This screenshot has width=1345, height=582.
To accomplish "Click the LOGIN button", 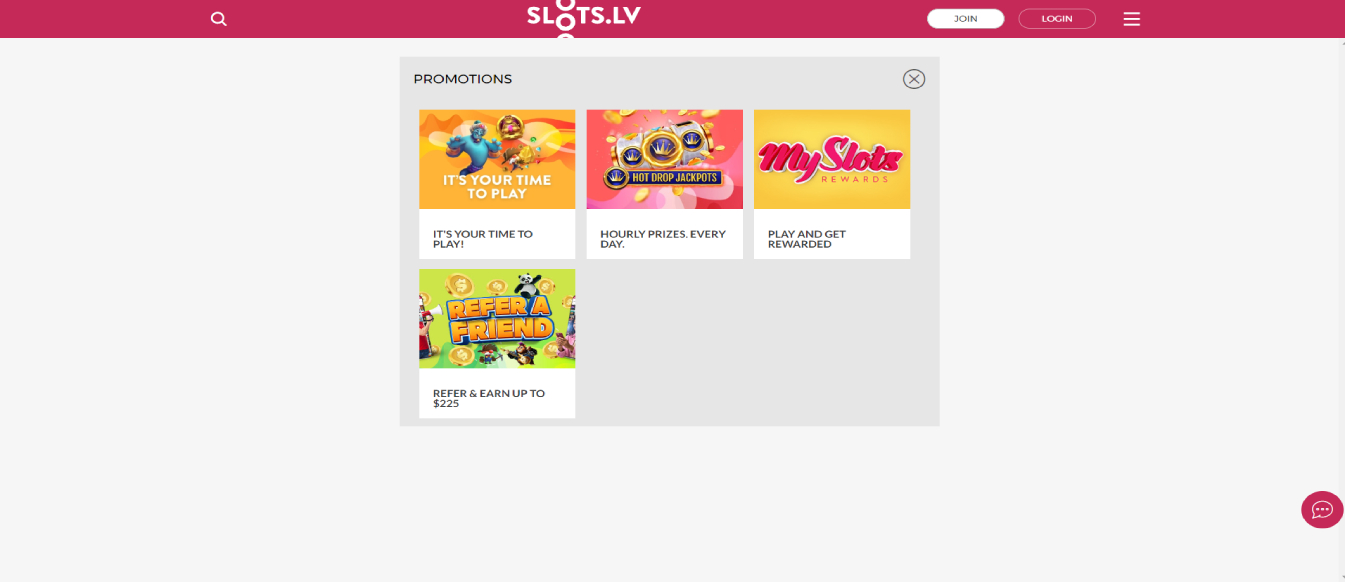I will coord(1057,19).
